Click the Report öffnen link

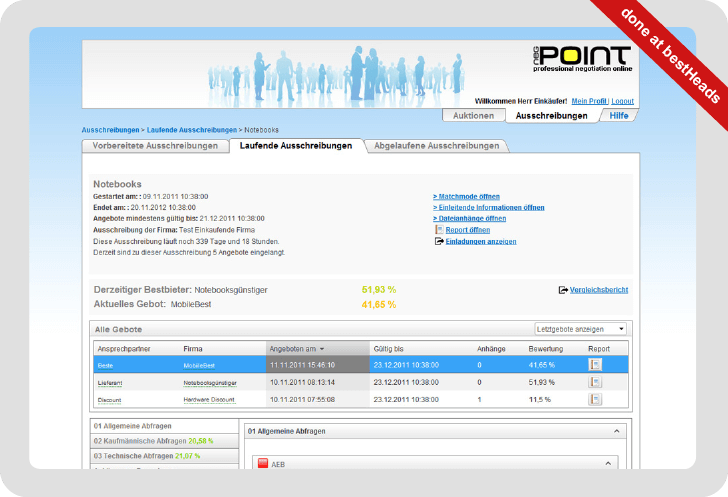click(468, 230)
